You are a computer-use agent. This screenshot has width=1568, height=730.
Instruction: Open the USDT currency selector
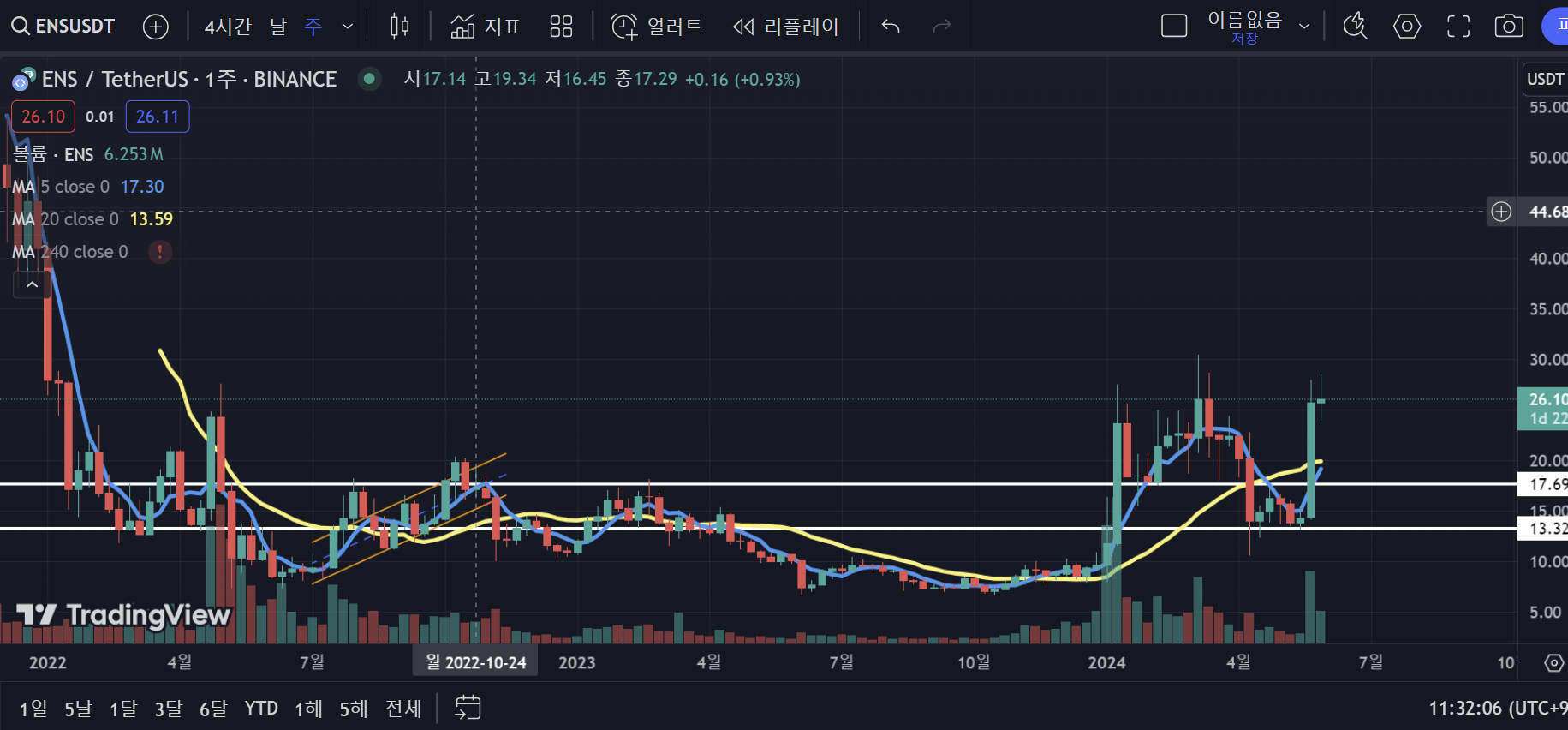click(x=1545, y=79)
